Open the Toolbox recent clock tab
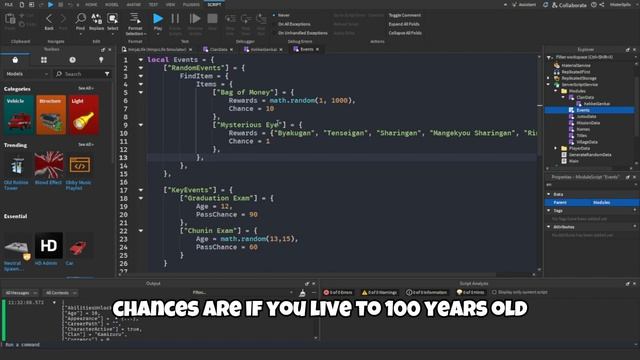 click(x=72, y=60)
